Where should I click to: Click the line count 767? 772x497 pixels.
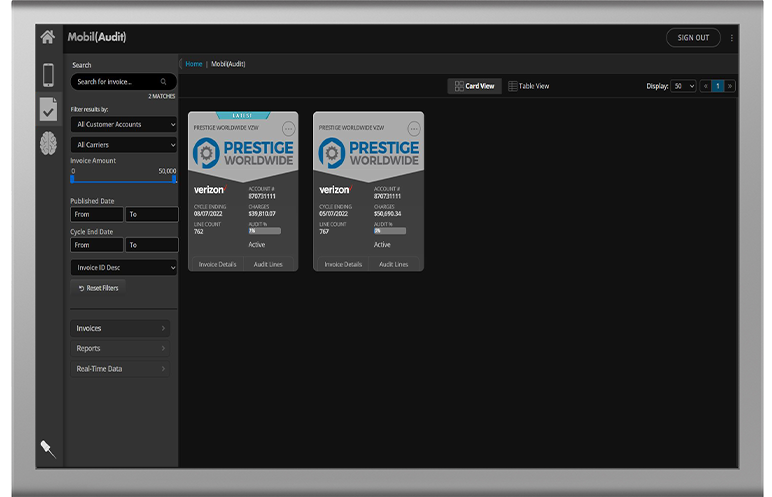324,232
